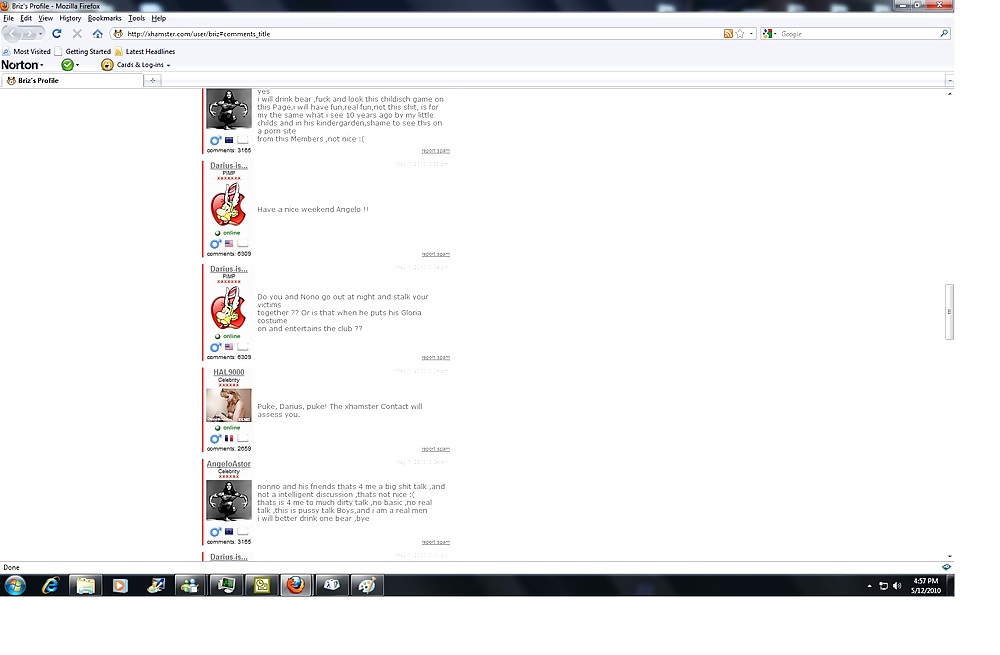This screenshot has height=655, width=1000.
Task: Open the Latest Headlines bookmark
Action: pos(150,51)
